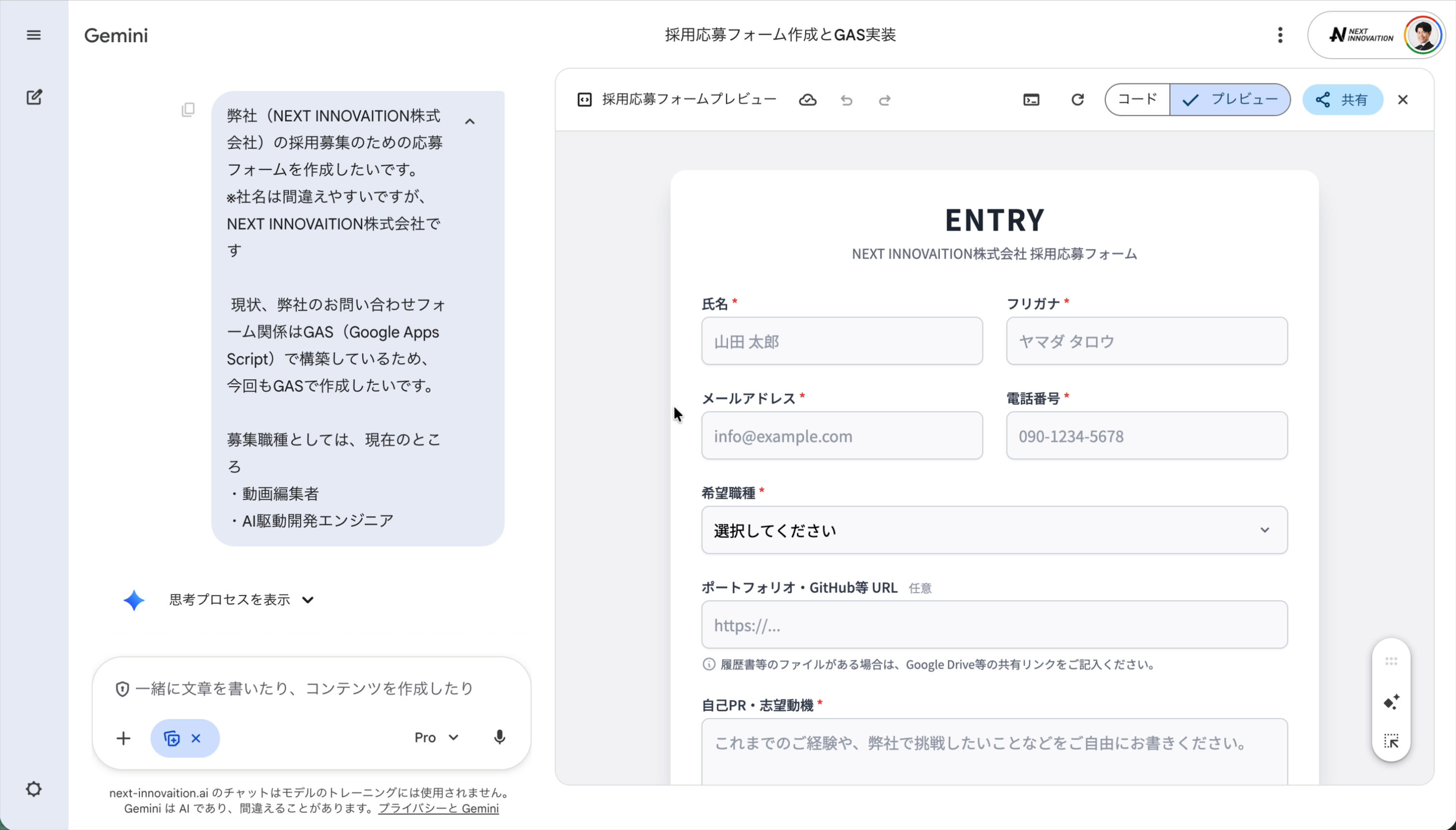This screenshot has width=1456, height=830.
Task: Activate voice input with the microphone icon
Action: point(499,737)
